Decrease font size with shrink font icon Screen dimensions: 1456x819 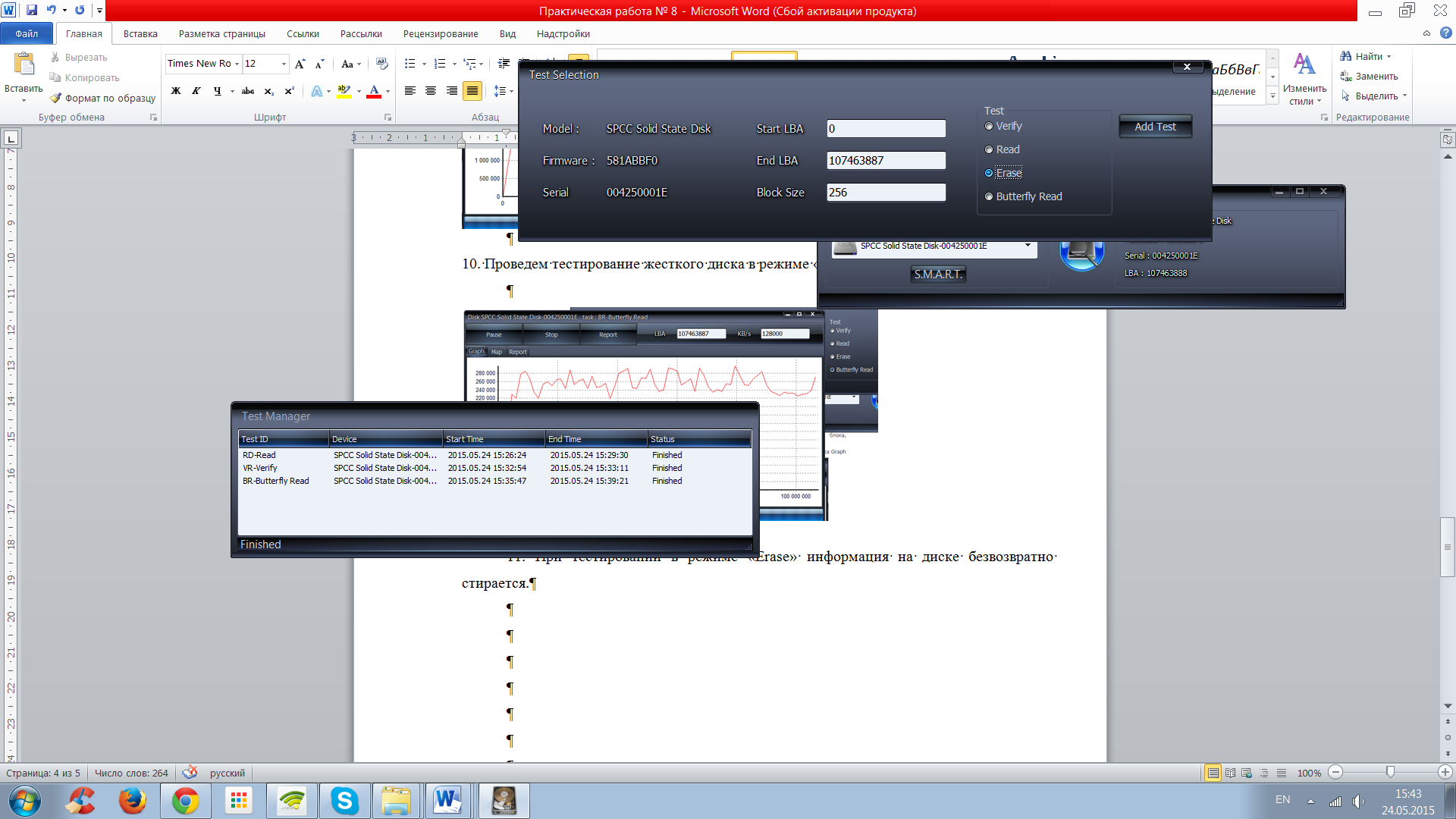point(319,64)
